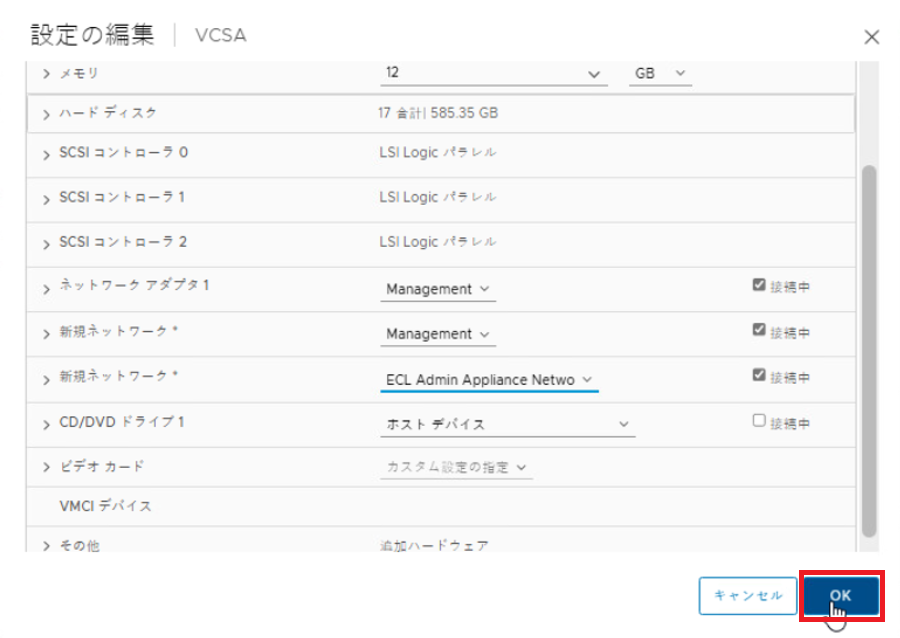Image resolution: width=900 pixels, height=638 pixels.
Task: Expand ネットワーク アダプタ 1 settings
Action: (x=47, y=288)
